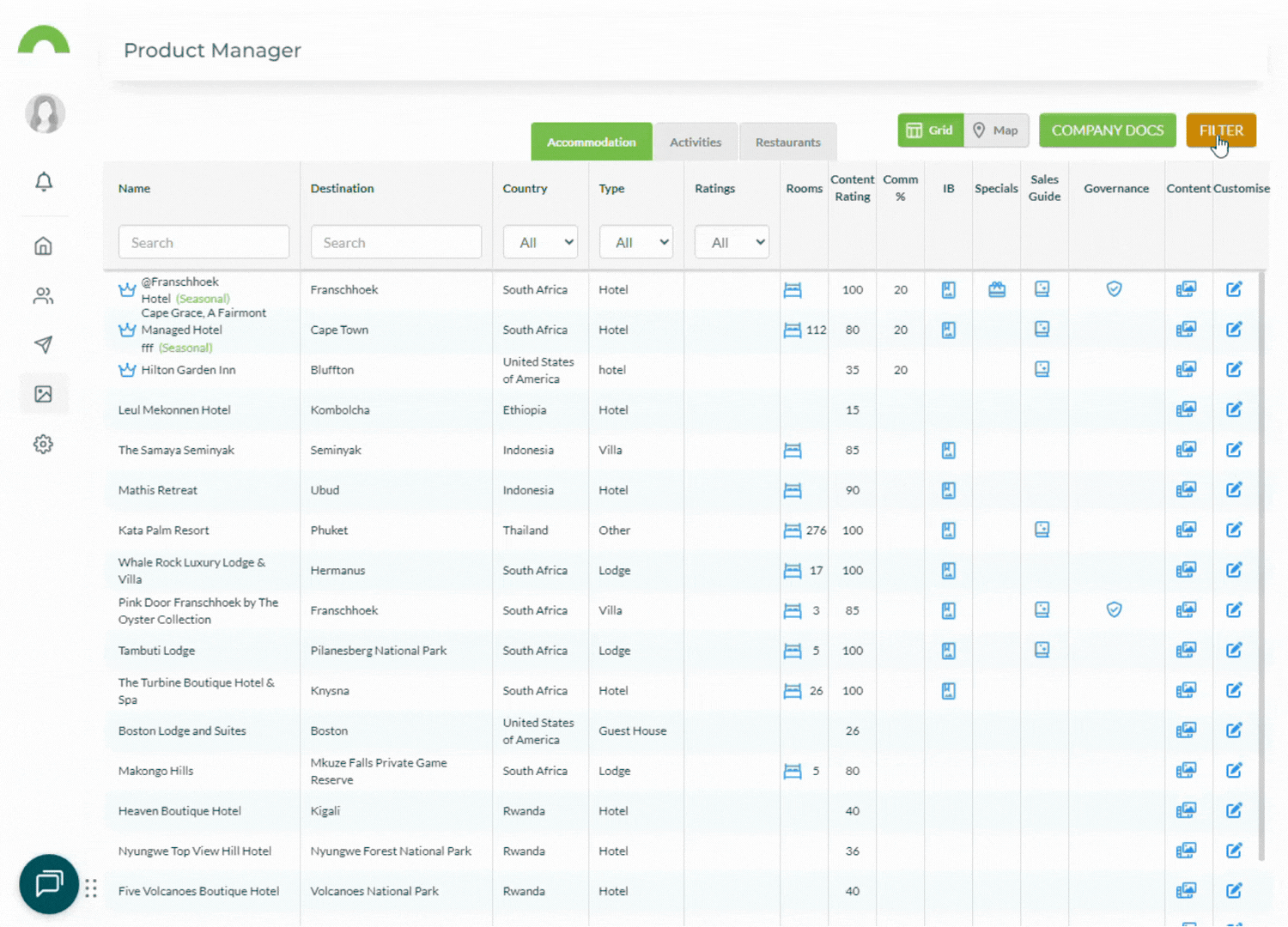Open the Country filter dropdown
This screenshot has height=927, width=1288.
click(540, 241)
